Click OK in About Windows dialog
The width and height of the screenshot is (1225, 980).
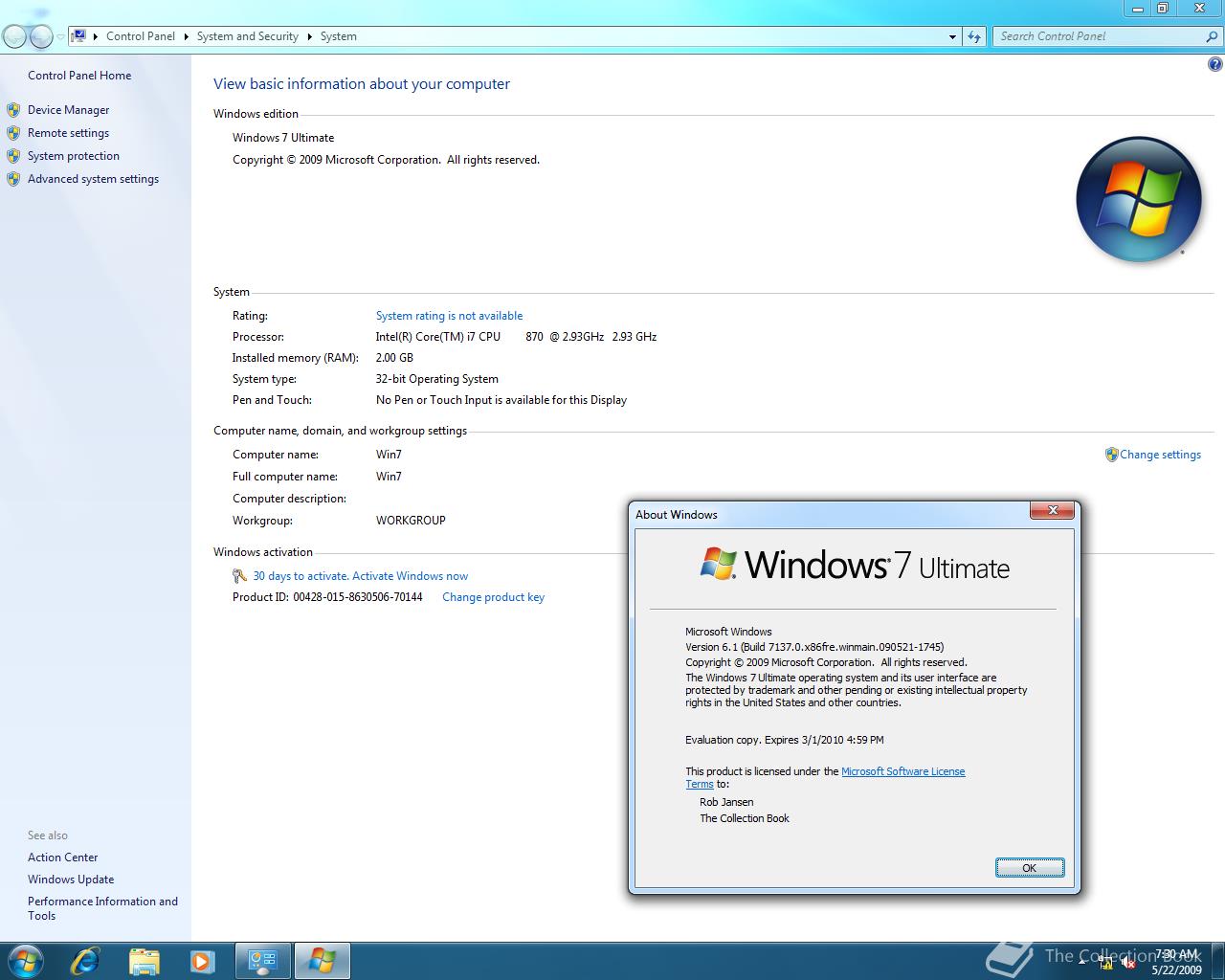coord(1030,868)
